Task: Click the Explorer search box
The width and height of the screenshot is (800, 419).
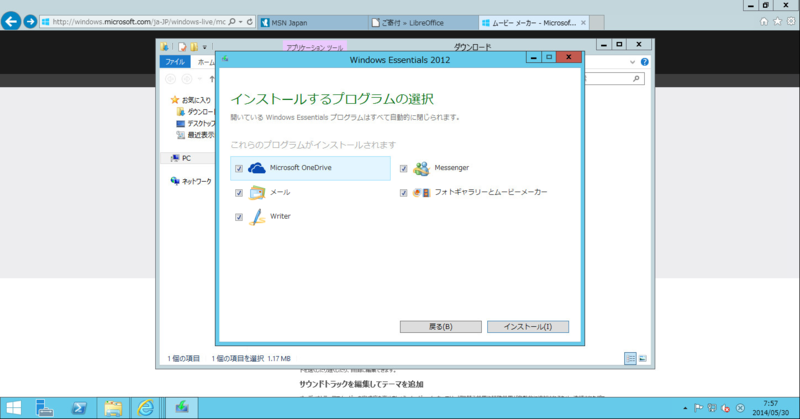Action: pos(613,79)
